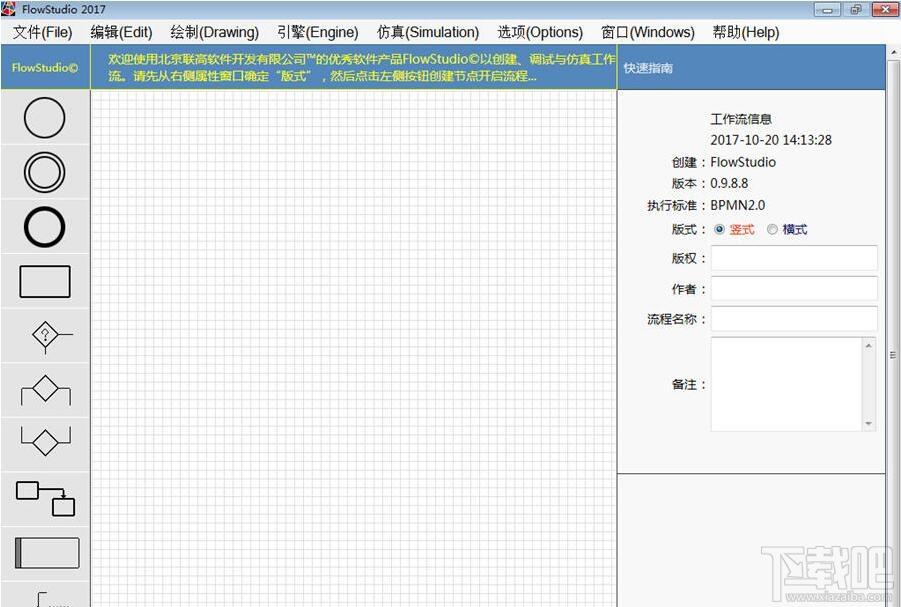The width and height of the screenshot is (901, 607).
Task: Select the linked boxes sub-process tool
Action: click(x=45, y=498)
